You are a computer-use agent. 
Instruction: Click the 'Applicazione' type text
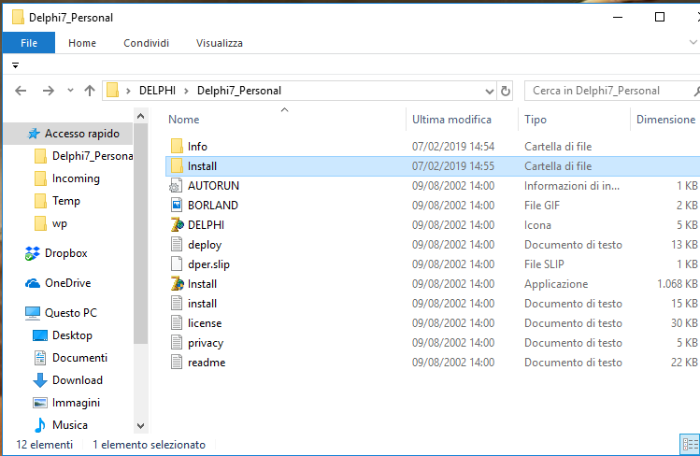tap(556, 284)
